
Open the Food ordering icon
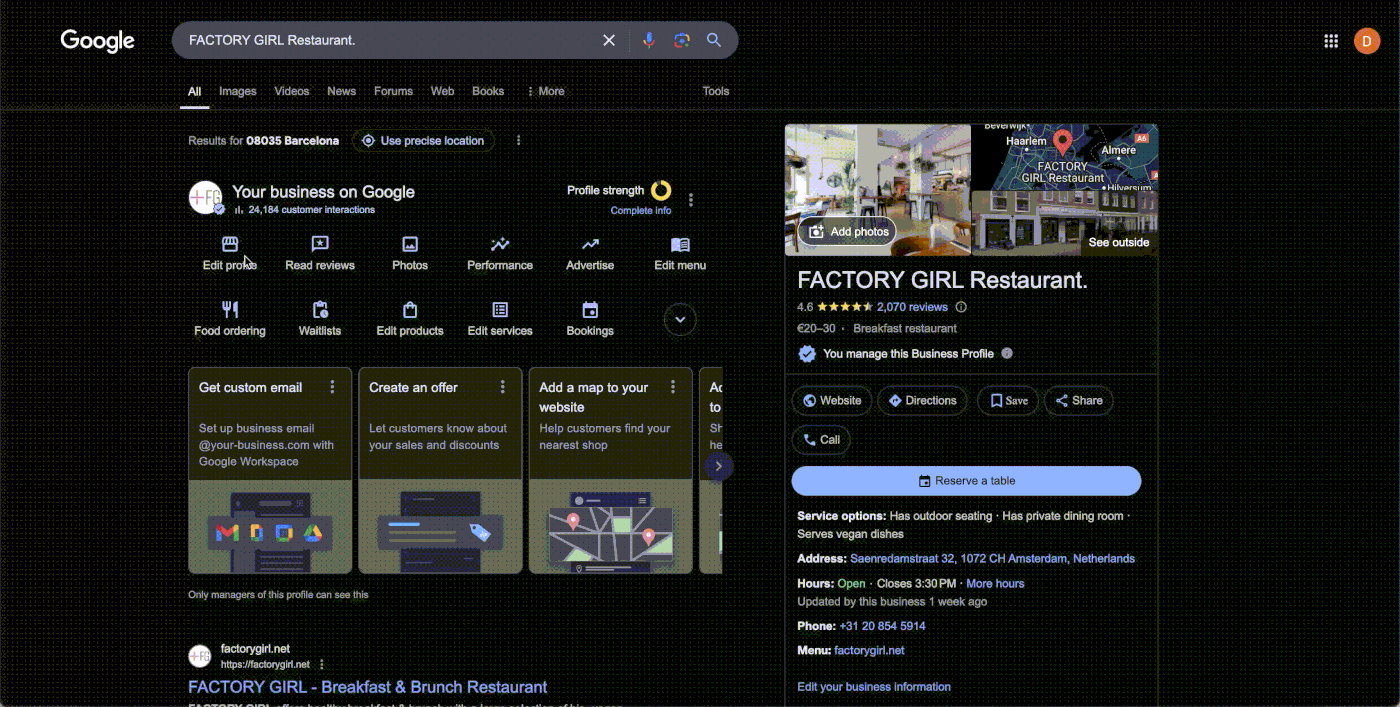229,310
